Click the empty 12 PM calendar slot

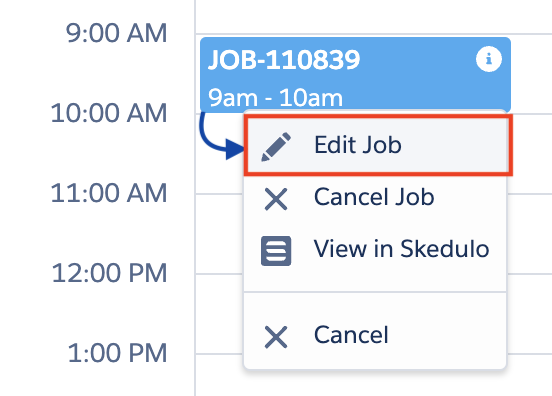tap(529, 313)
